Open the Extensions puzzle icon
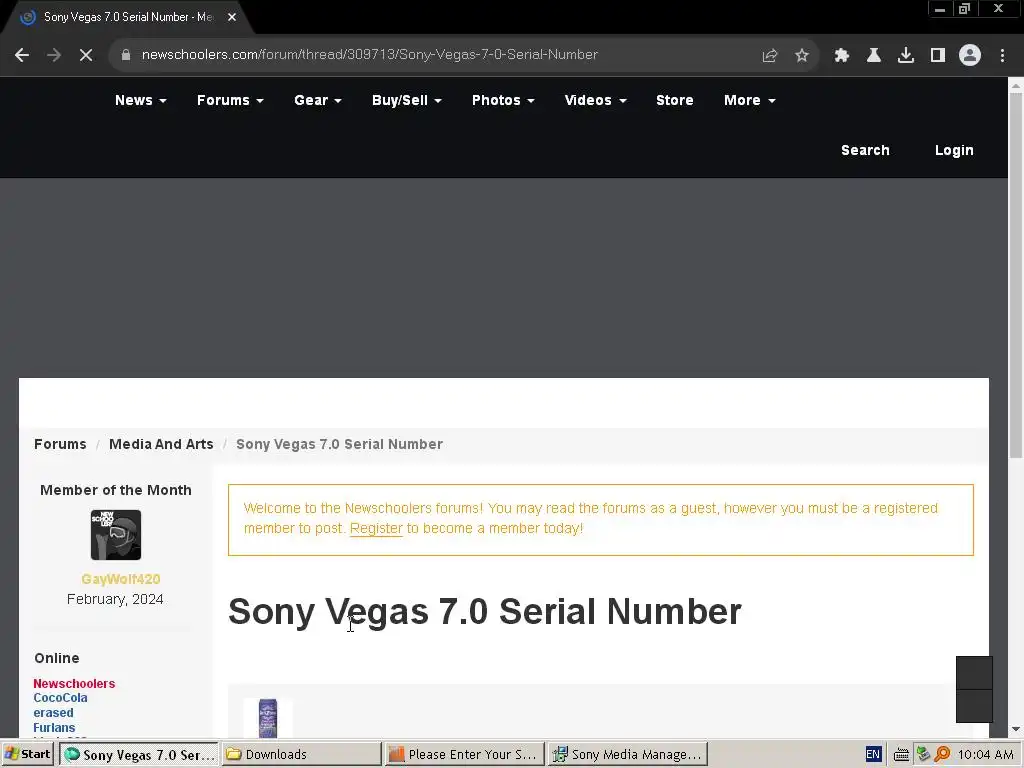Screen dimensions: 1024x768 [x=842, y=56]
